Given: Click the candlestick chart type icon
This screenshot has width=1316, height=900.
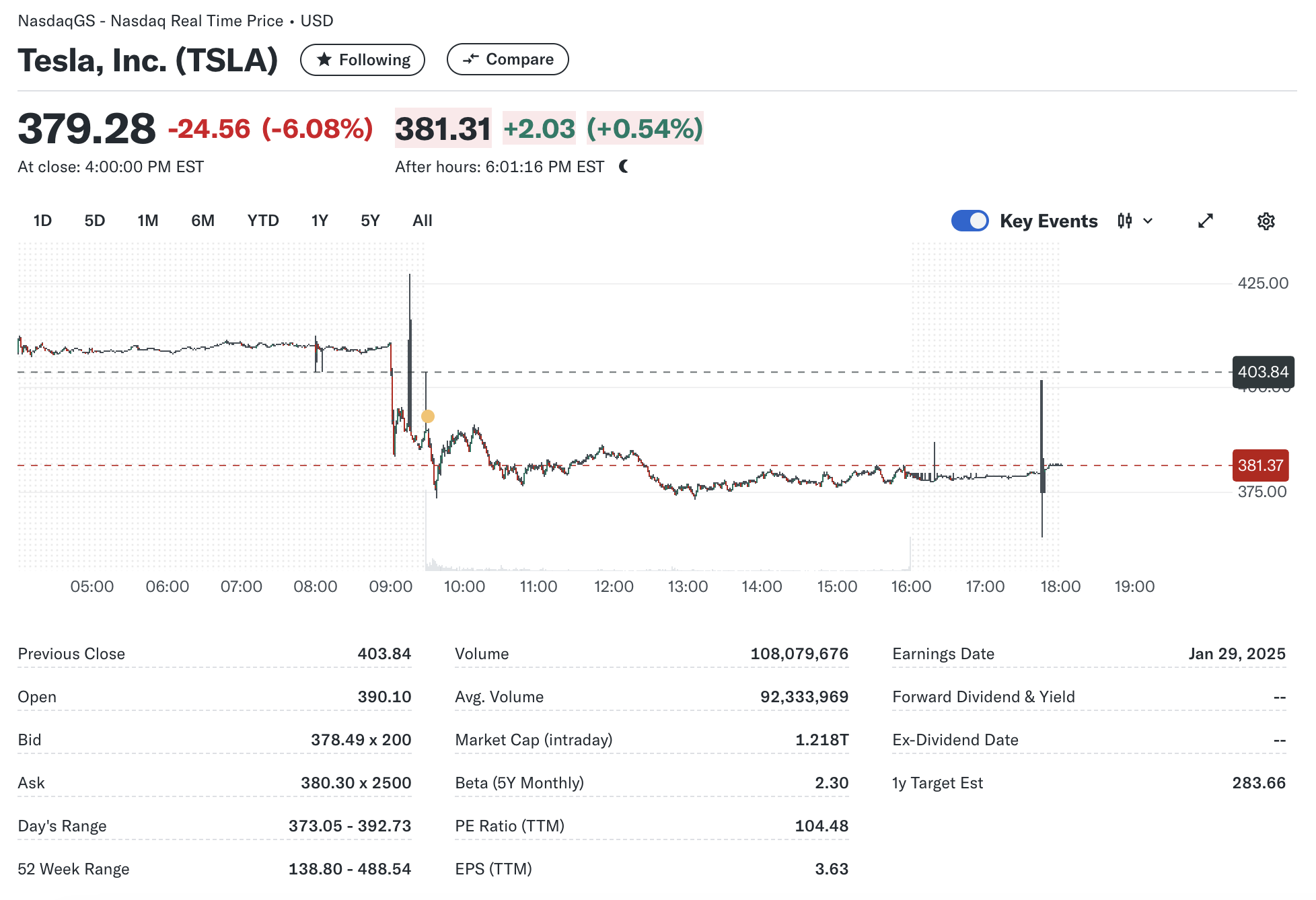Looking at the screenshot, I should click(1124, 221).
